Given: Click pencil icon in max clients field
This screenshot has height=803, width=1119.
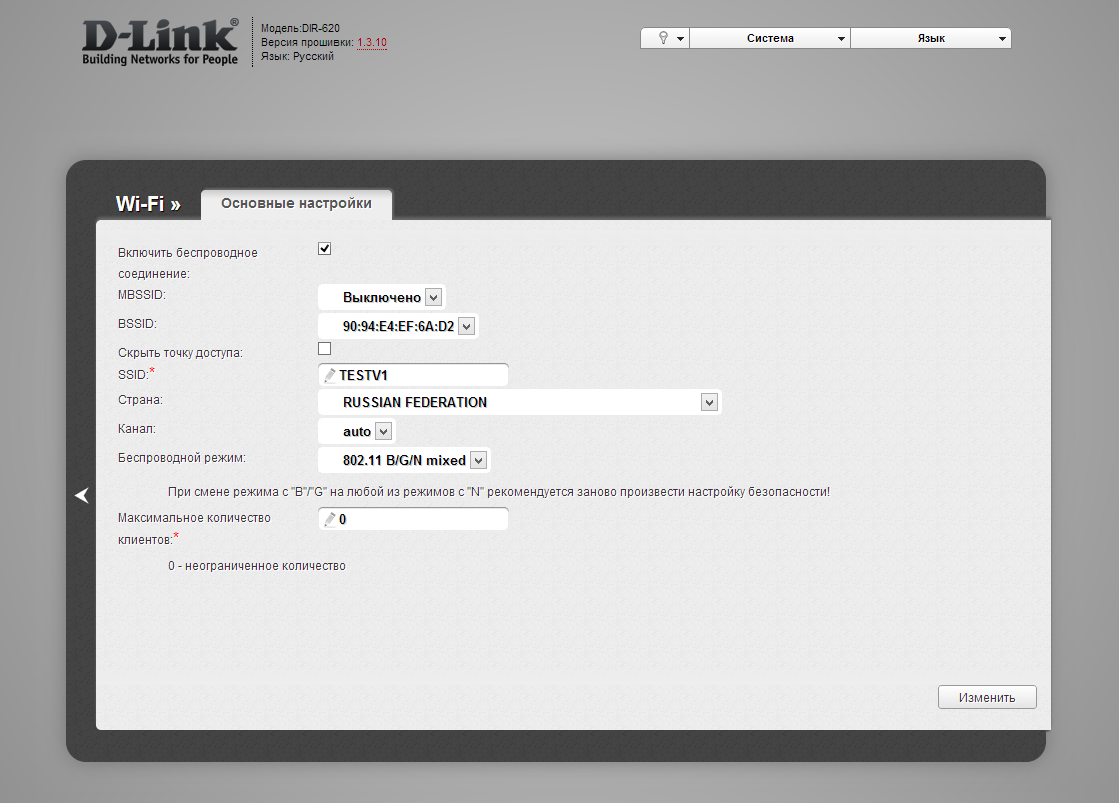Looking at the screenshot, I should (330, 519).
